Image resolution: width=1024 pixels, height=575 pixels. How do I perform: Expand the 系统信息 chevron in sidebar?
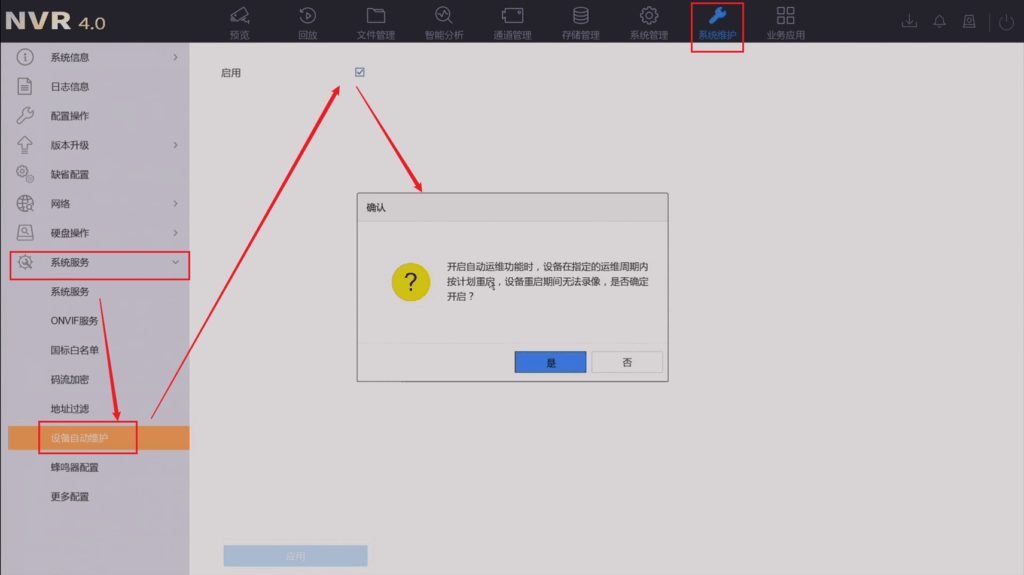pyautogui.click(x=175, y=57)
